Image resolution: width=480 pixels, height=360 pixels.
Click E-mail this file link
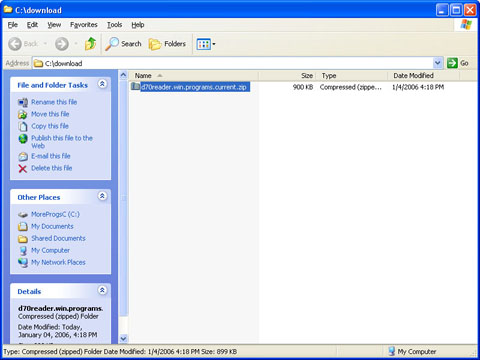coord(51,156)
